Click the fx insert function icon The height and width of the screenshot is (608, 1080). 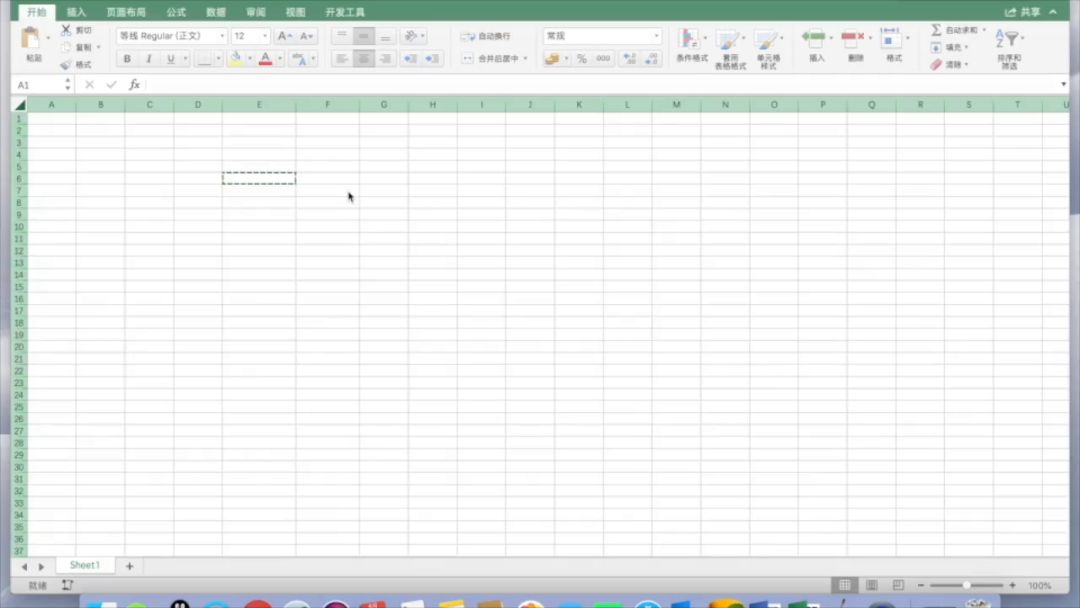[135, 85]
